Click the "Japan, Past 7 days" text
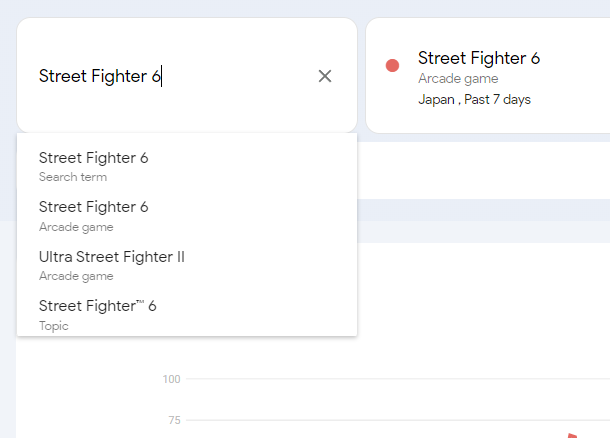The image size is (610, 438). [474, 99]
